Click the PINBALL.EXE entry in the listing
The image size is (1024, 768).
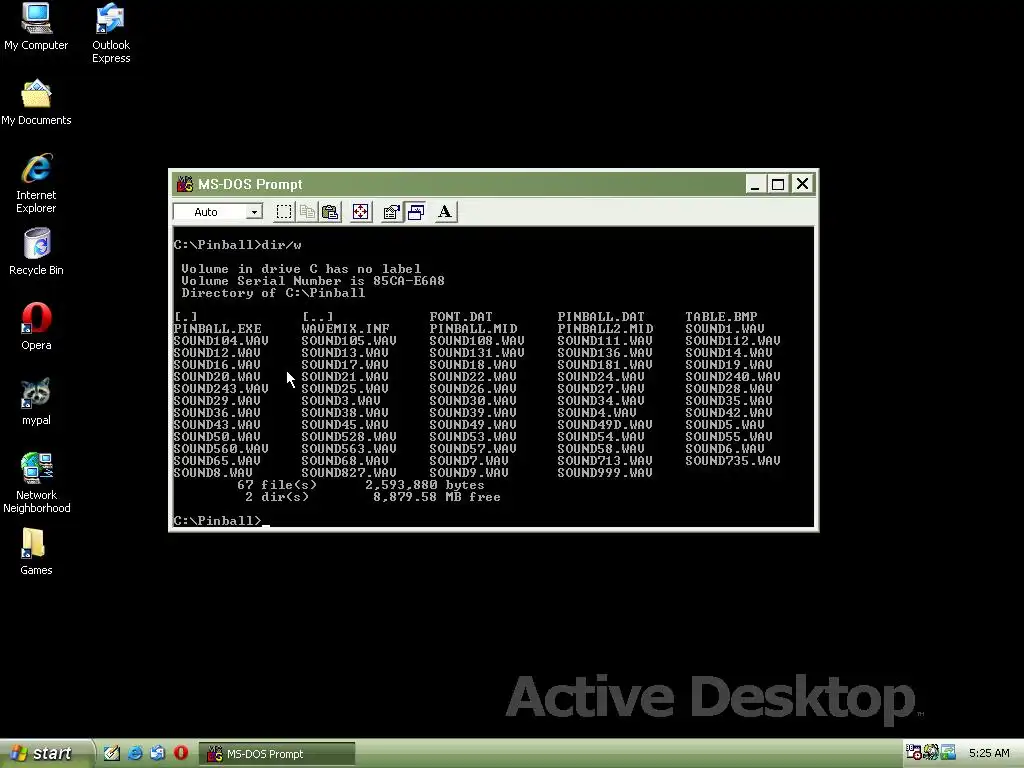[217, 328]
